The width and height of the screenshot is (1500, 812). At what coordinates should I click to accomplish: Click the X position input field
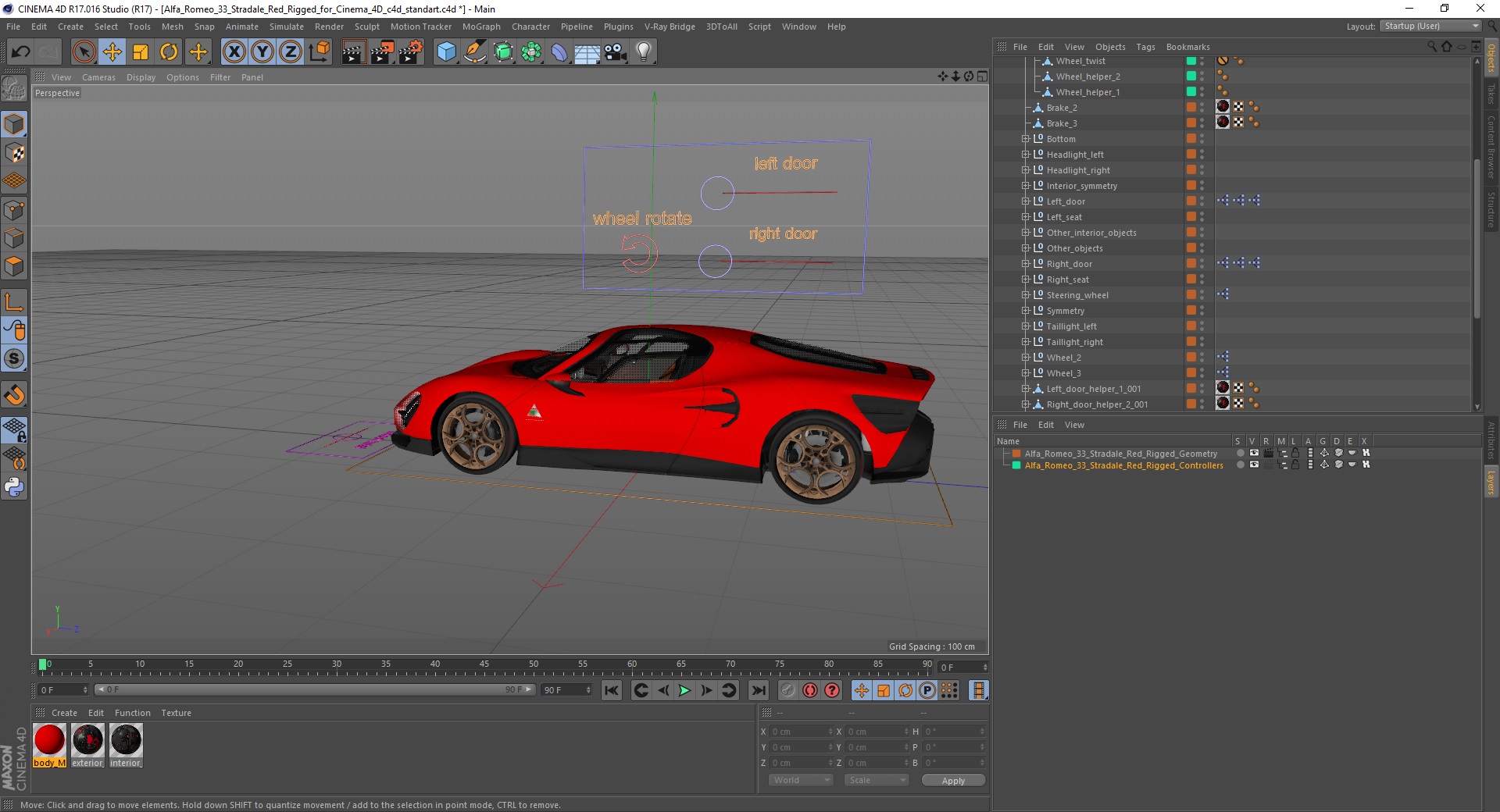802,732
